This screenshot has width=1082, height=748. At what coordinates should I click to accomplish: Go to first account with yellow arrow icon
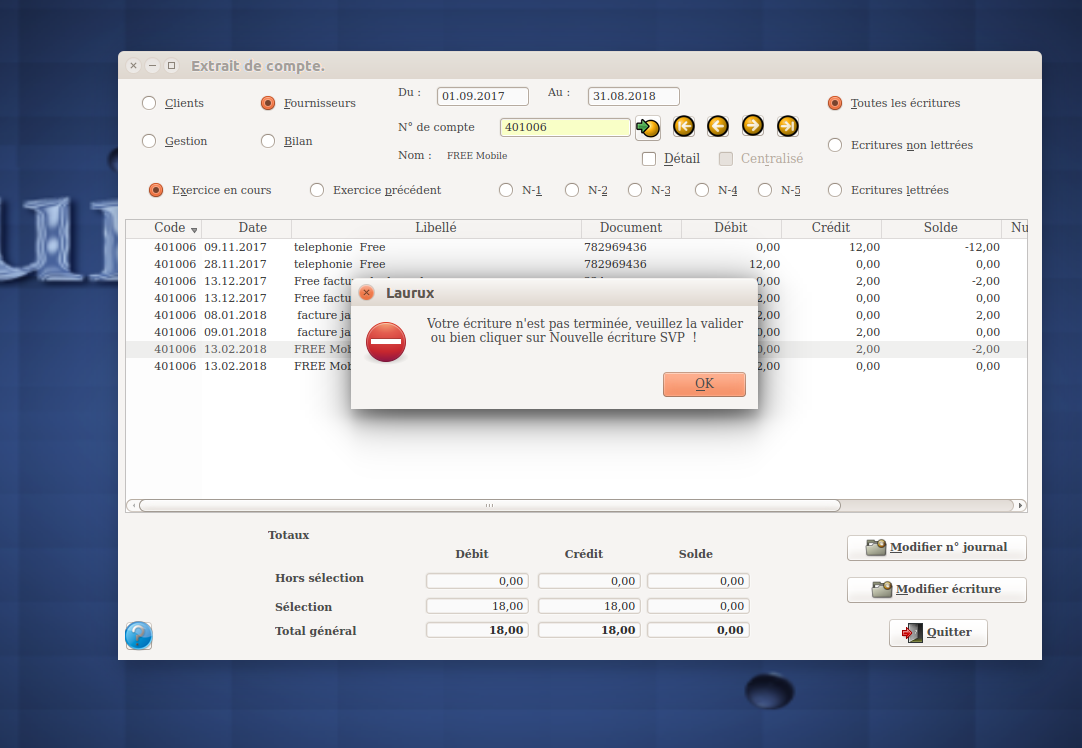[683, 126]
